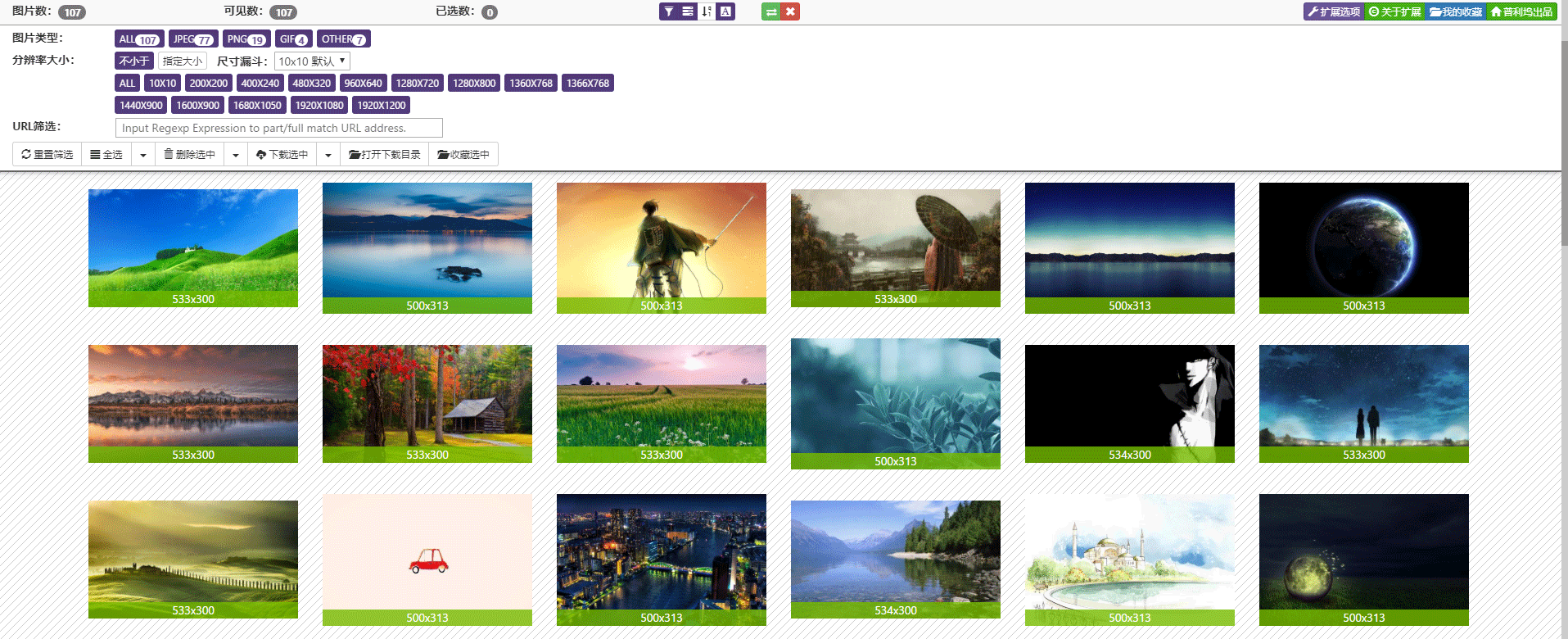Select the forest cabin autumn thumbnail

coord(427,404)
